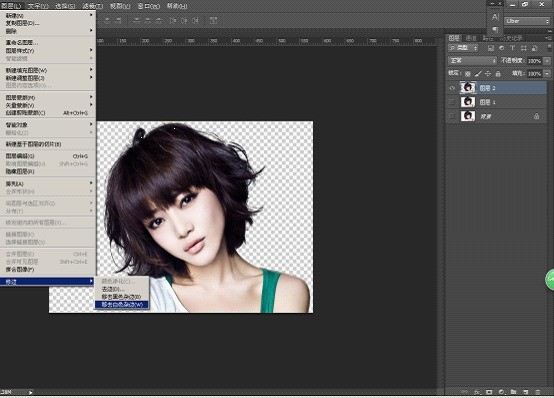Open the workspace dropdown in options bar
Screen dimensions: 554x398
click(527, 21)
